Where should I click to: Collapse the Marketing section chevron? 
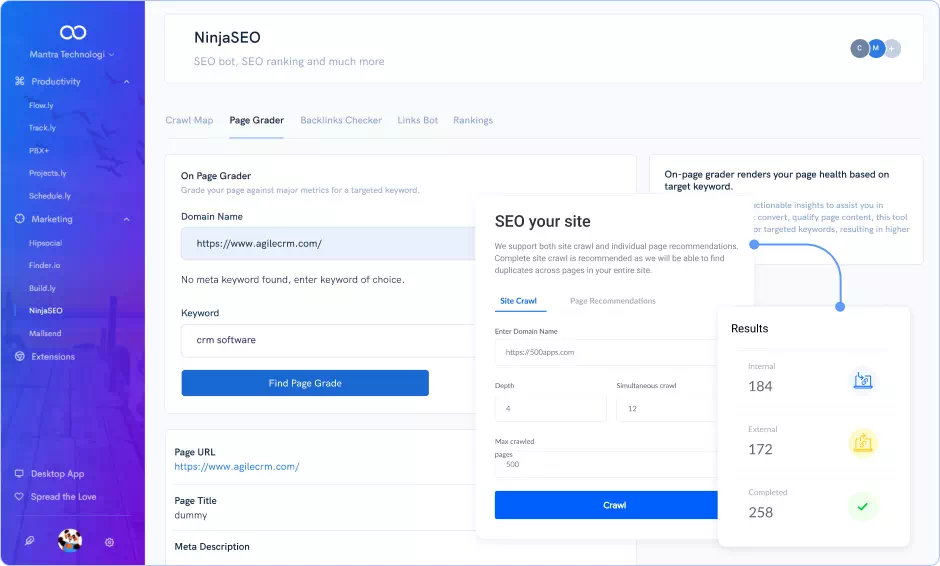pos(126,219)
